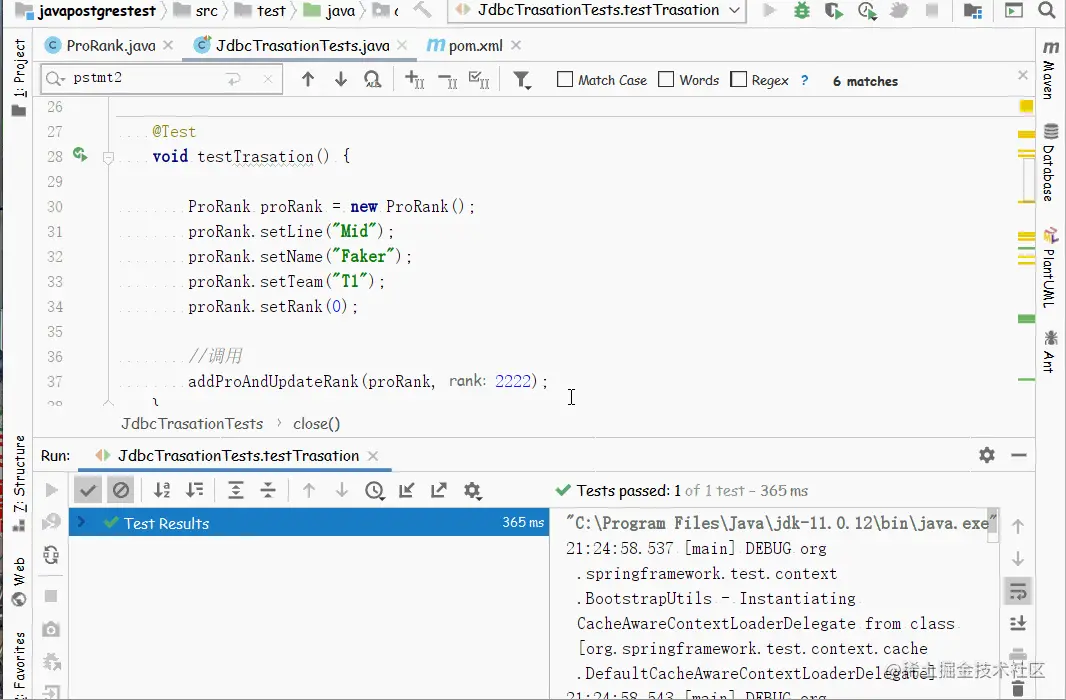The height and width of the screenshot is (700, 1066).
Task: Enable Regex search checkbox
Action: click(x=739, y=80)
